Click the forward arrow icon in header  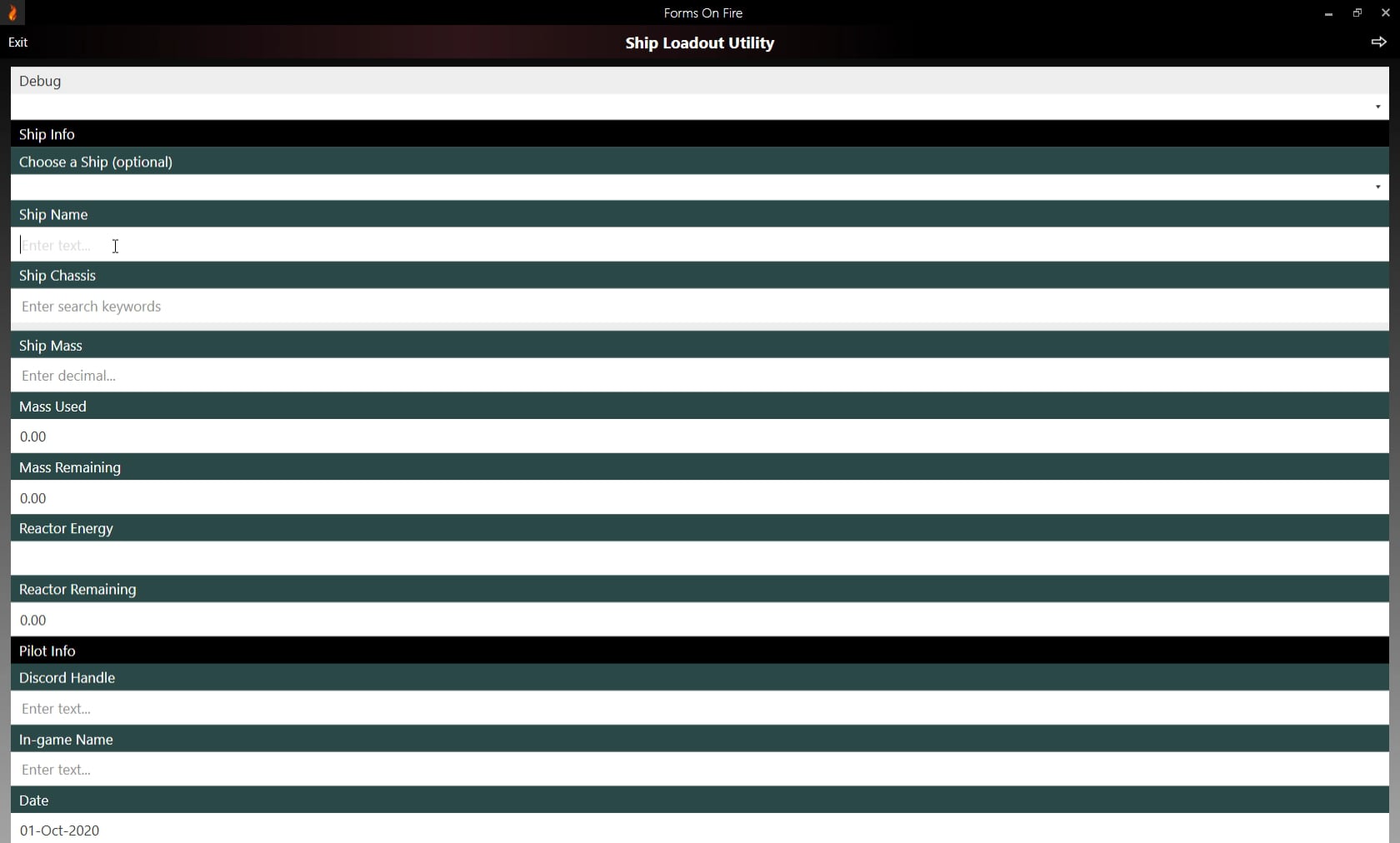click(1378, 42)
